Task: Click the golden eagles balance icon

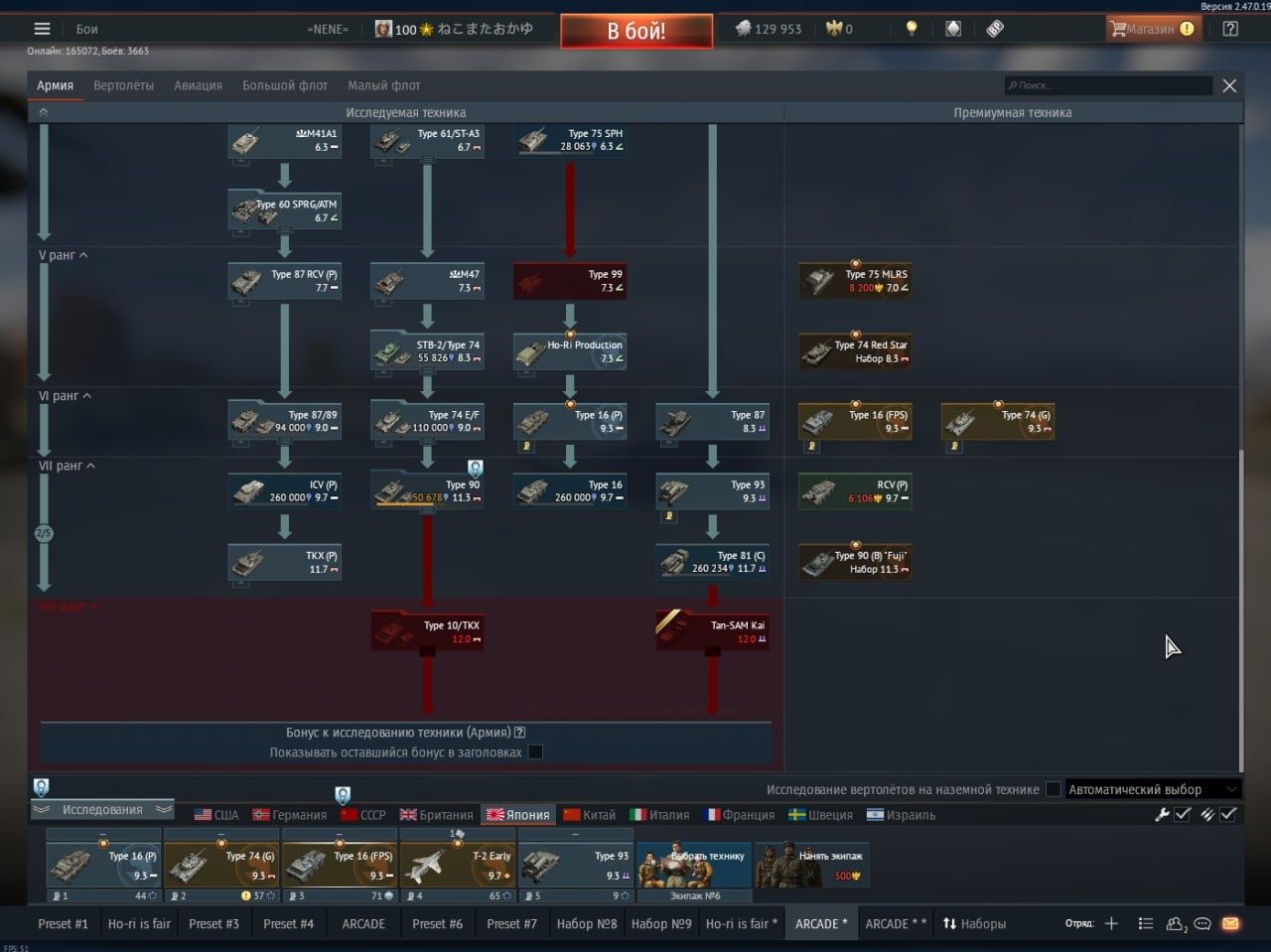Action: pos(834,29)
